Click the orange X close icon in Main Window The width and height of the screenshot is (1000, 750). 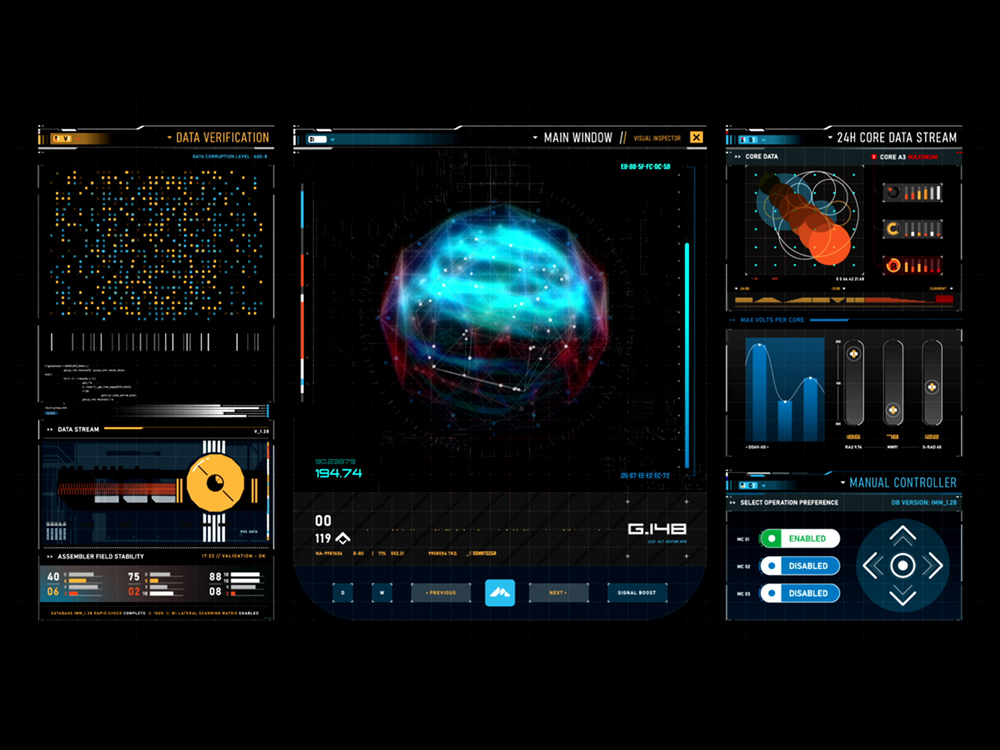click(x=696, y=137)
